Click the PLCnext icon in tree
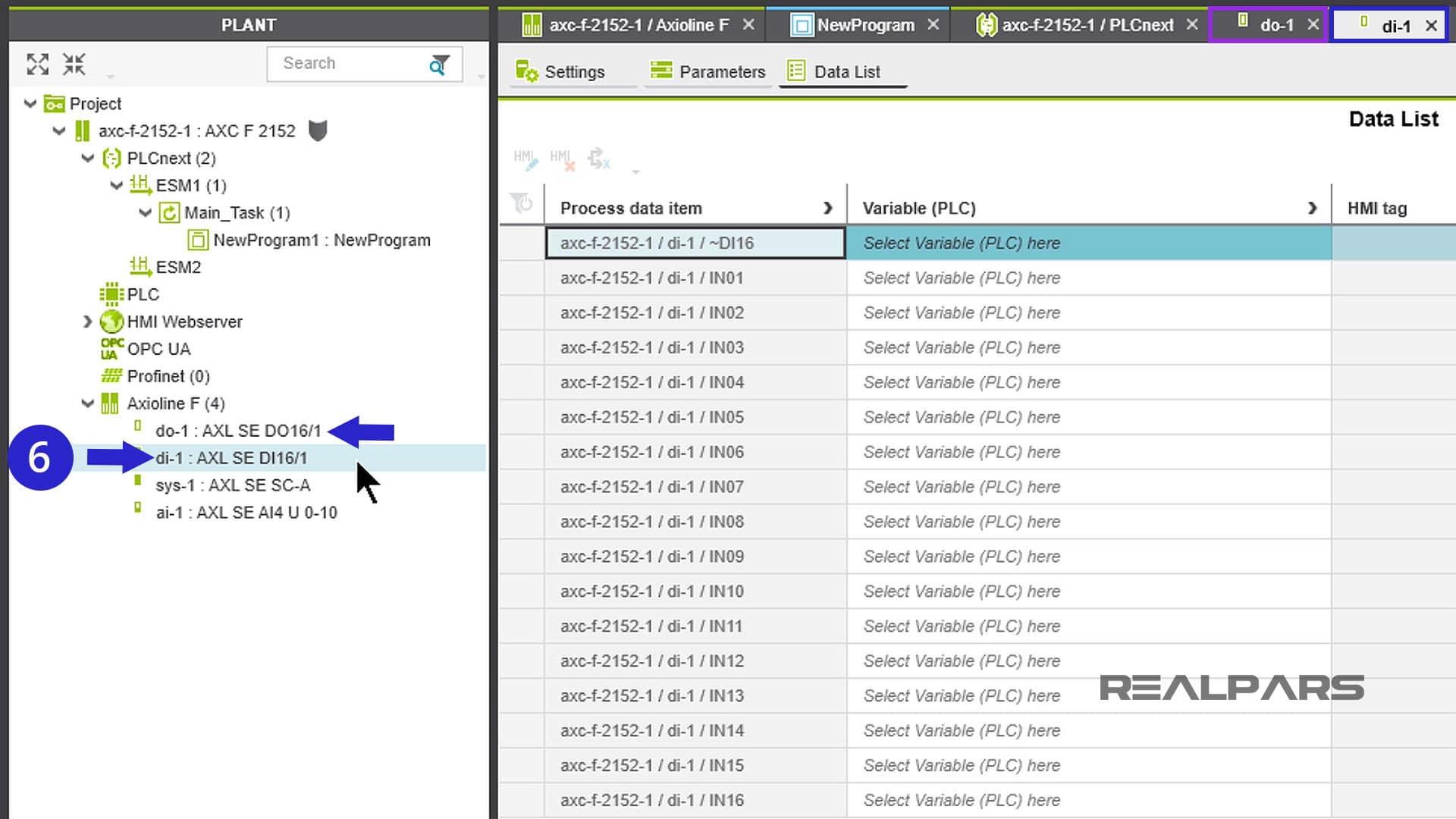The image size is (1456, 819). point(111,158)
